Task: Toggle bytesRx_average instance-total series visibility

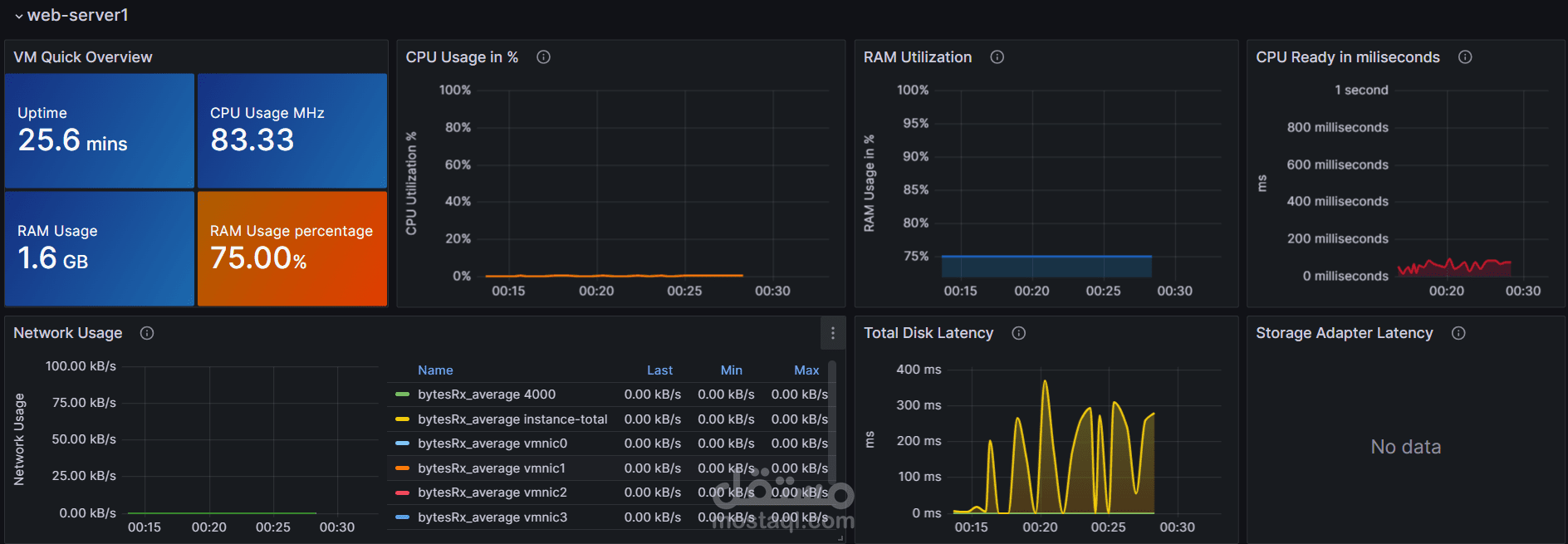Action: tap(512, 419)
